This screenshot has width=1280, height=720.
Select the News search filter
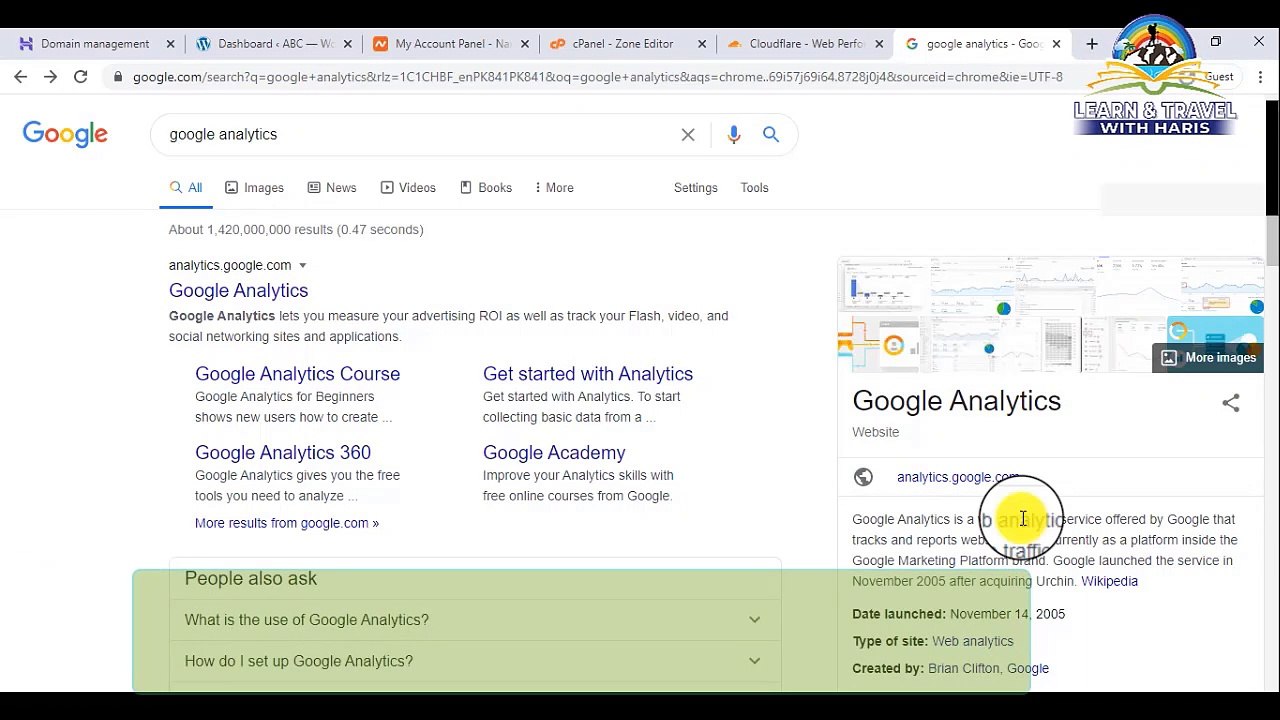(x=332, y=188)
